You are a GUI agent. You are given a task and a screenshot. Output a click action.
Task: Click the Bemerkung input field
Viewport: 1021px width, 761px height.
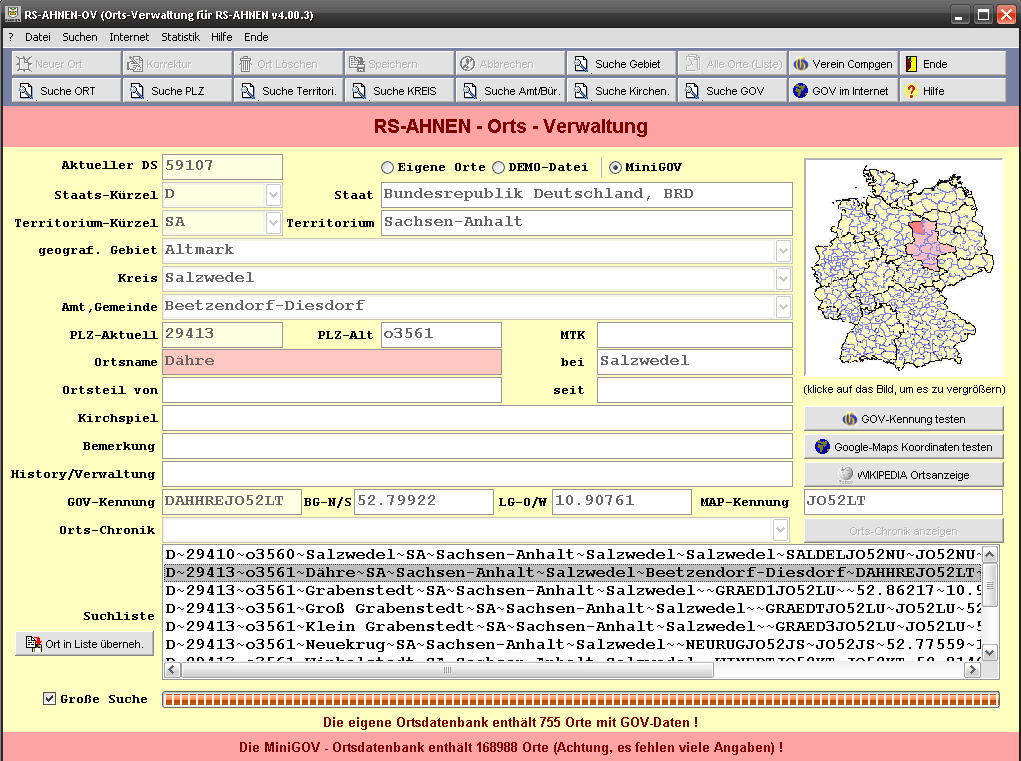(477, 446)
